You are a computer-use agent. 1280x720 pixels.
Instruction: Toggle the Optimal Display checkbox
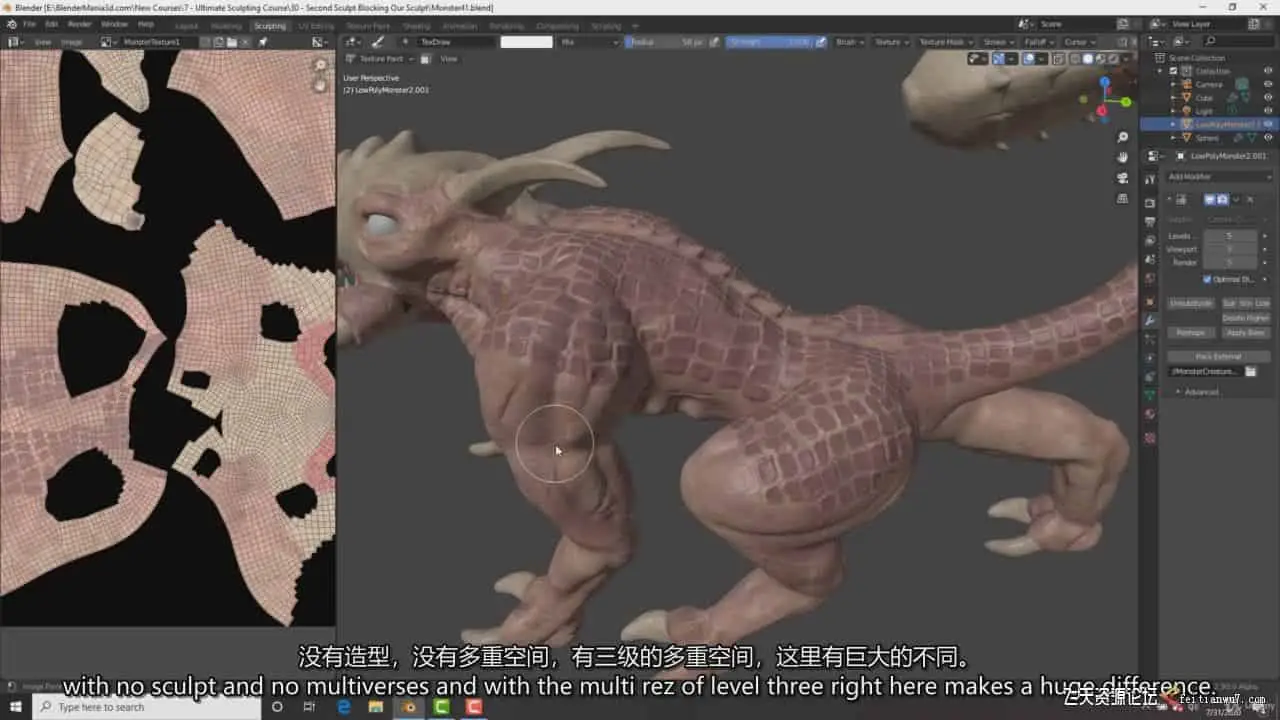(1207, 279)
